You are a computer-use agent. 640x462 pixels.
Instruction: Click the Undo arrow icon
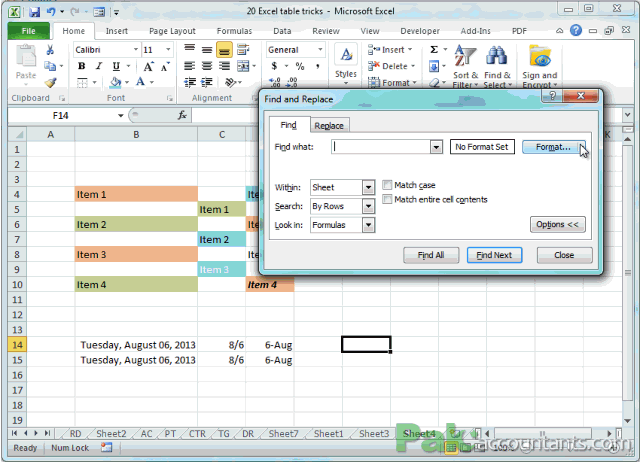pos(51,11)
